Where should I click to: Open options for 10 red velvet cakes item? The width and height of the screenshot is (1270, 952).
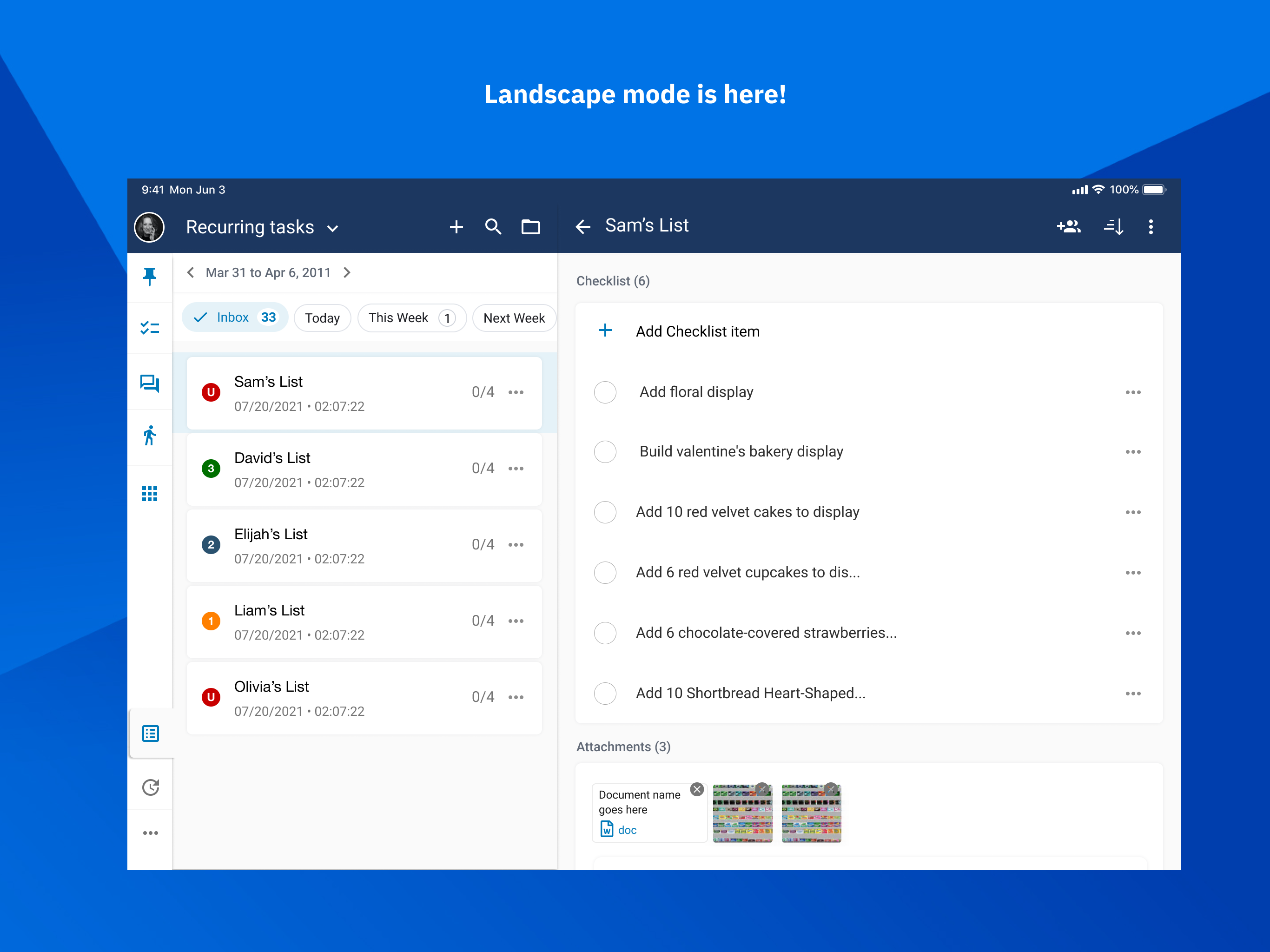pos(1133,512)
